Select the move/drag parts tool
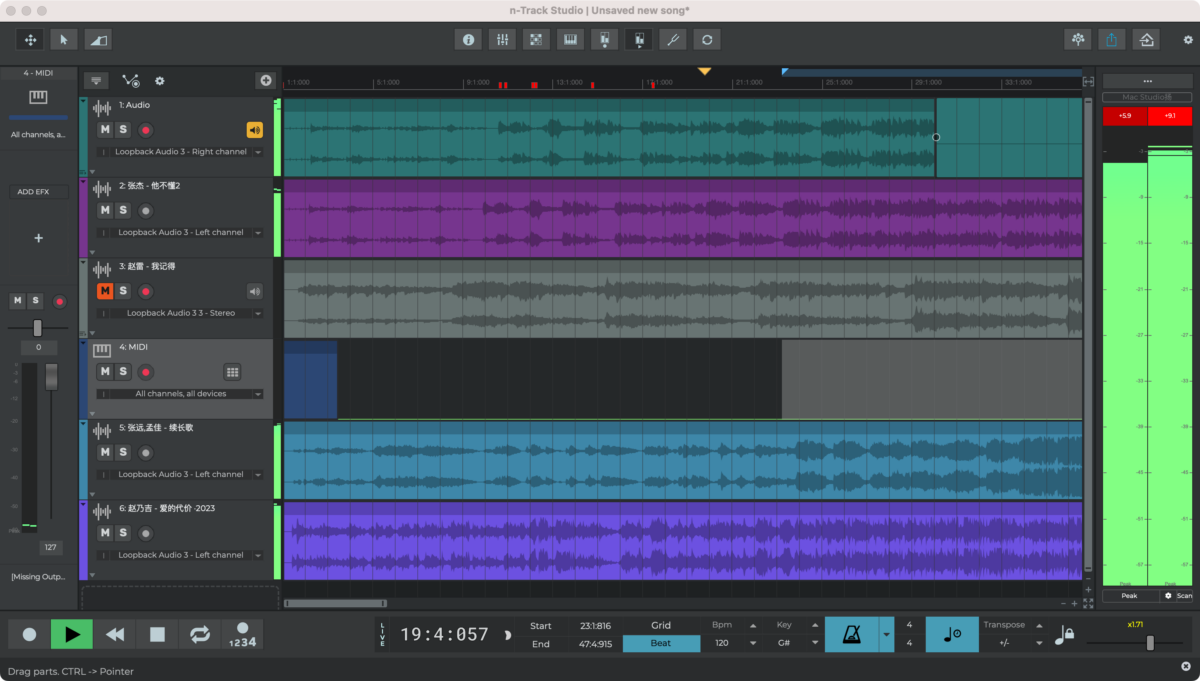Viewport: 1200px width, 681px height. point(30,40)
